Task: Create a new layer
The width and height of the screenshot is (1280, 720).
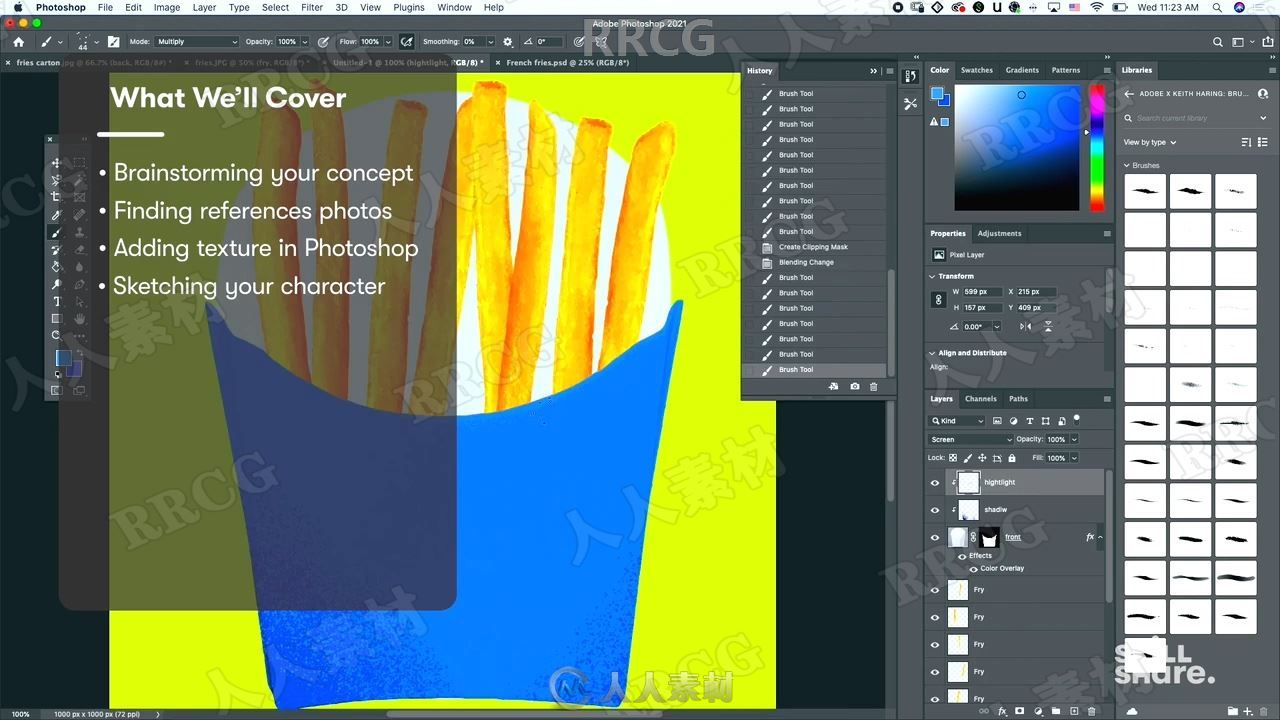Action: coord(1074,711)
